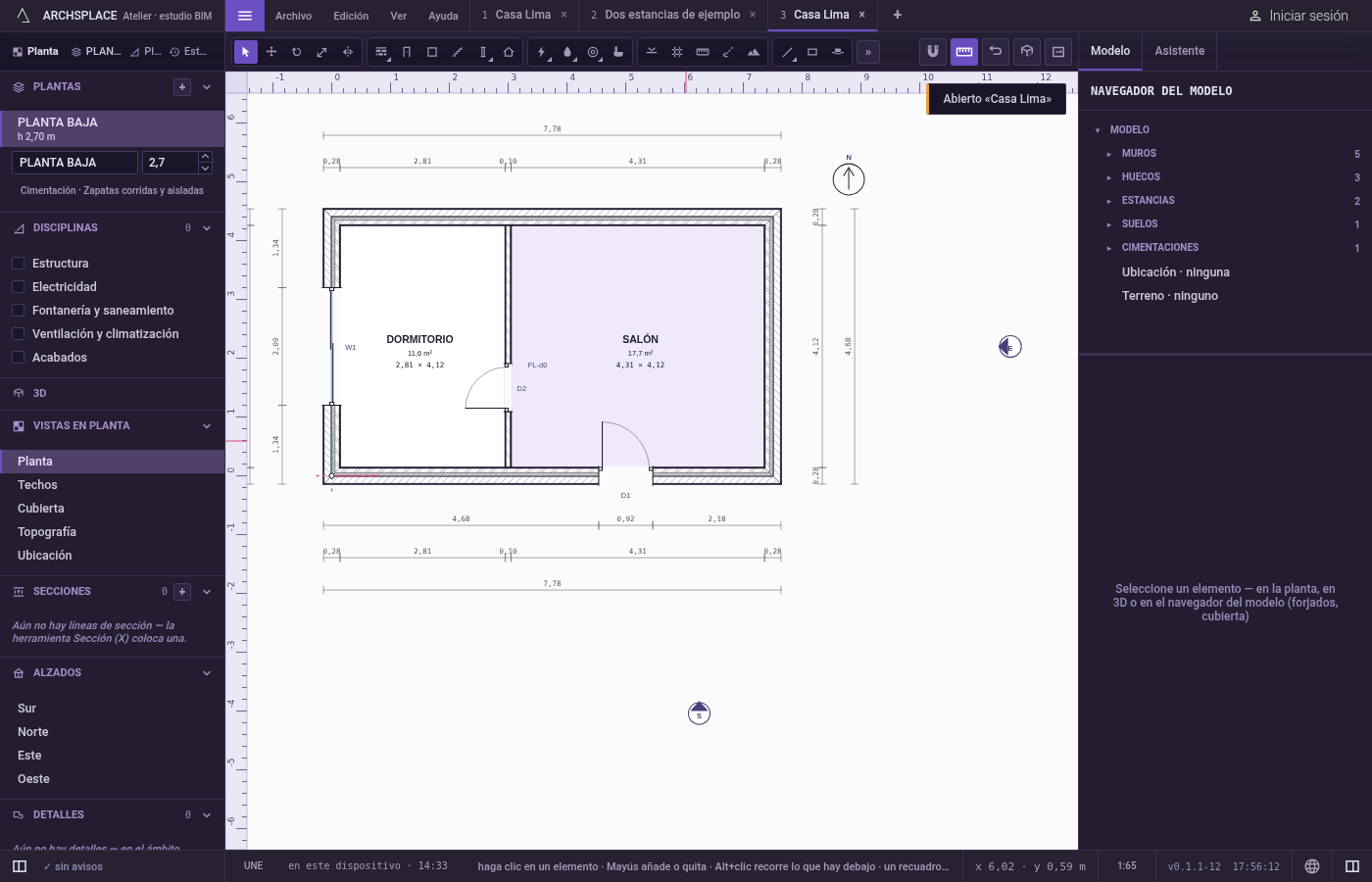Select the terrain mountain tool
Image resolution: width=1372 pixels, height=882 pixels.
tap(754, 52)
